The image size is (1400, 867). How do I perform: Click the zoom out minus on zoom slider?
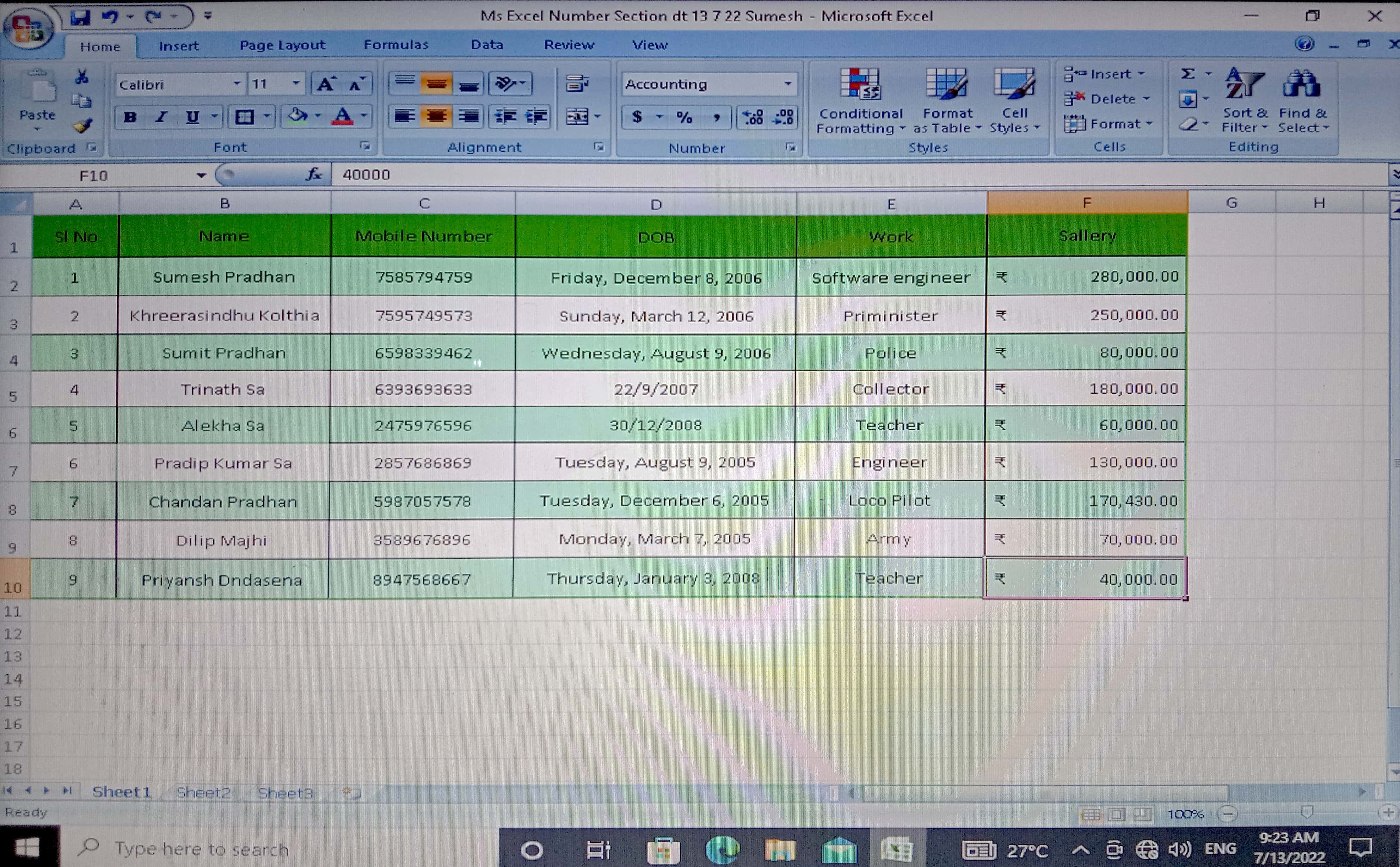click(1227, 813)
